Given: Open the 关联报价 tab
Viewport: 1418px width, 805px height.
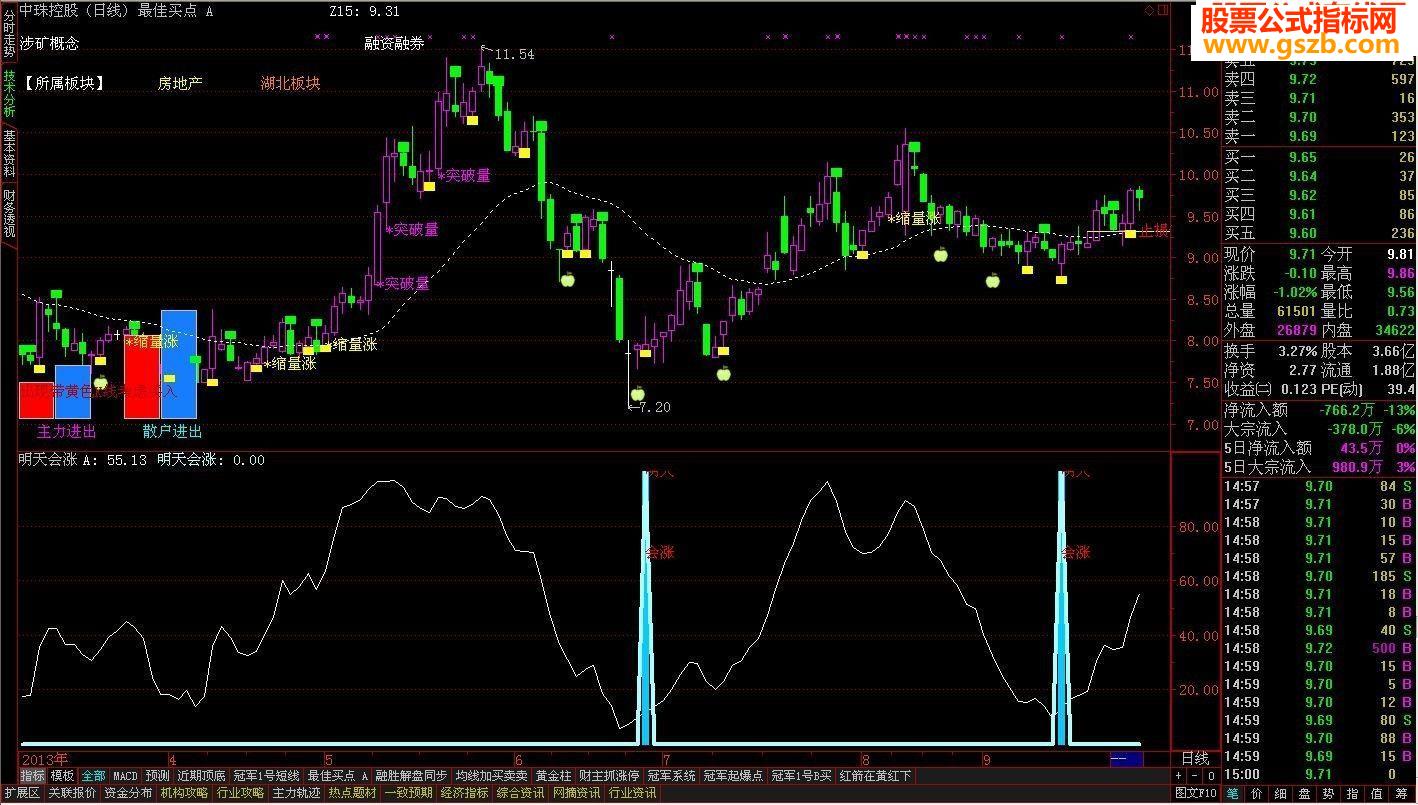Looking at the screenshot, I should click(72, 794).
